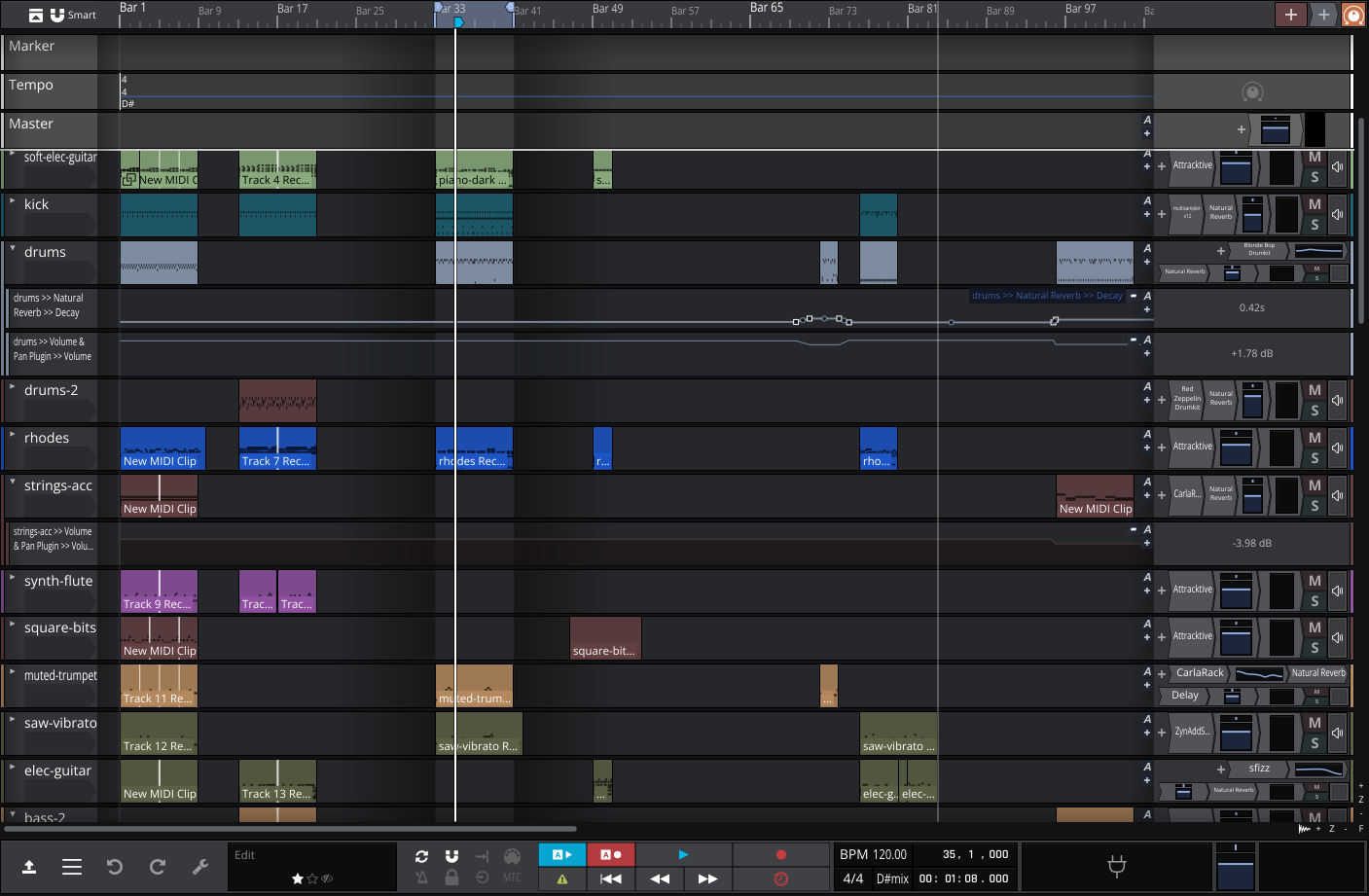Expand the rhodes track
This screenshot has width=1369, height=896.
(x=13, y=435)
